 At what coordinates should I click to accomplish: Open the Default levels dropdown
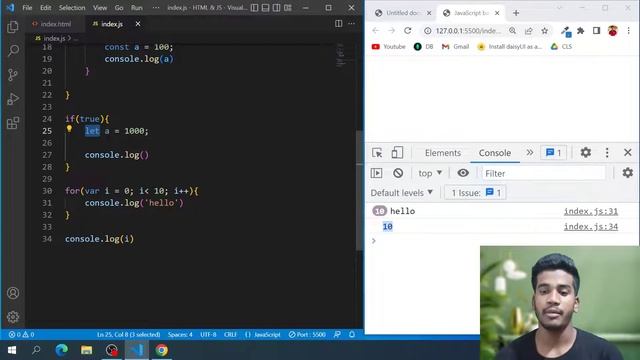pos(402,193)
